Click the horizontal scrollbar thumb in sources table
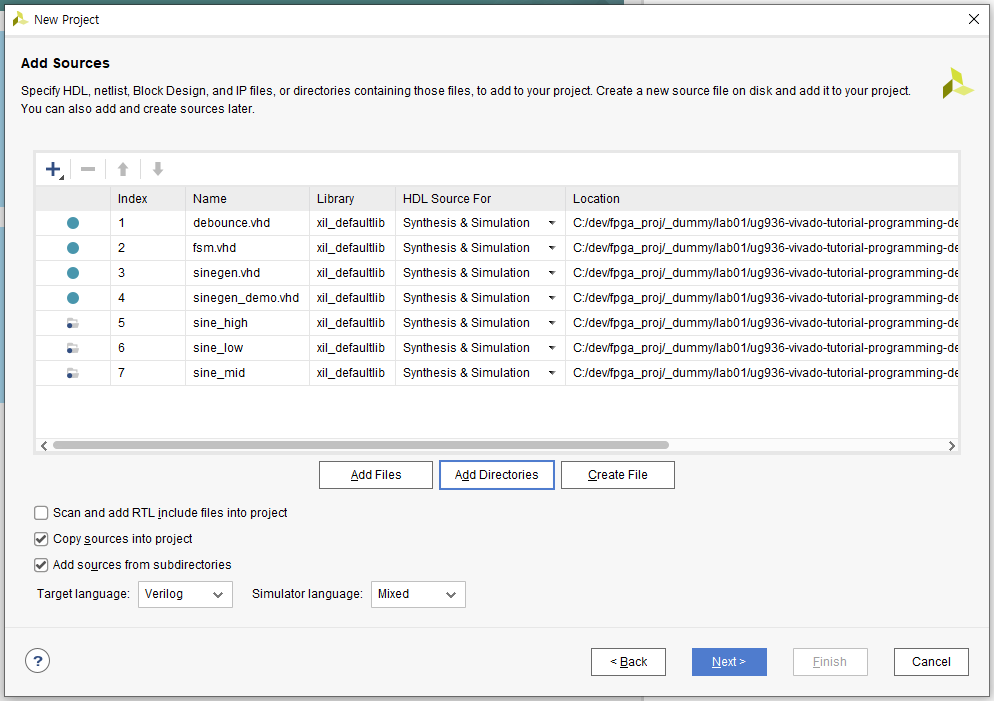The width and height of the screenshot is (994, 701). pos(361,445)
